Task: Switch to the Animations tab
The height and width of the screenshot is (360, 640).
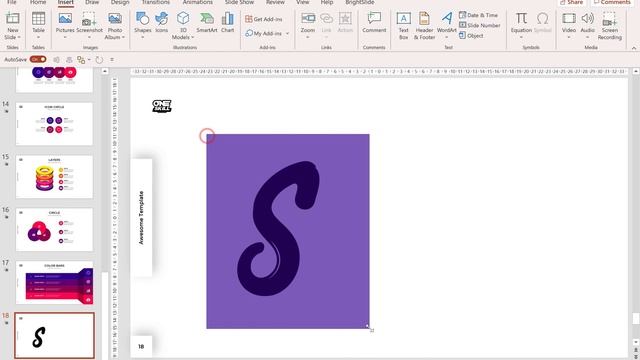Action: (x=198, y=2)
